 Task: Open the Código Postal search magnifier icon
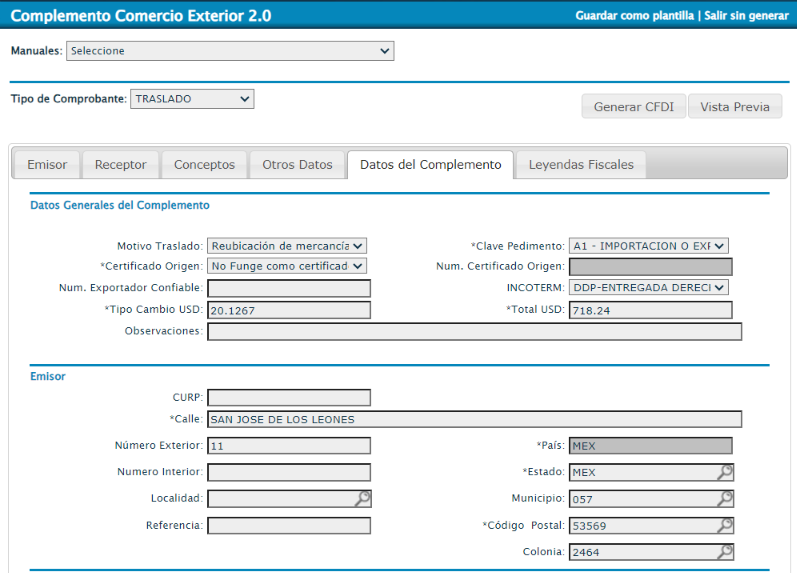point(725,525)
